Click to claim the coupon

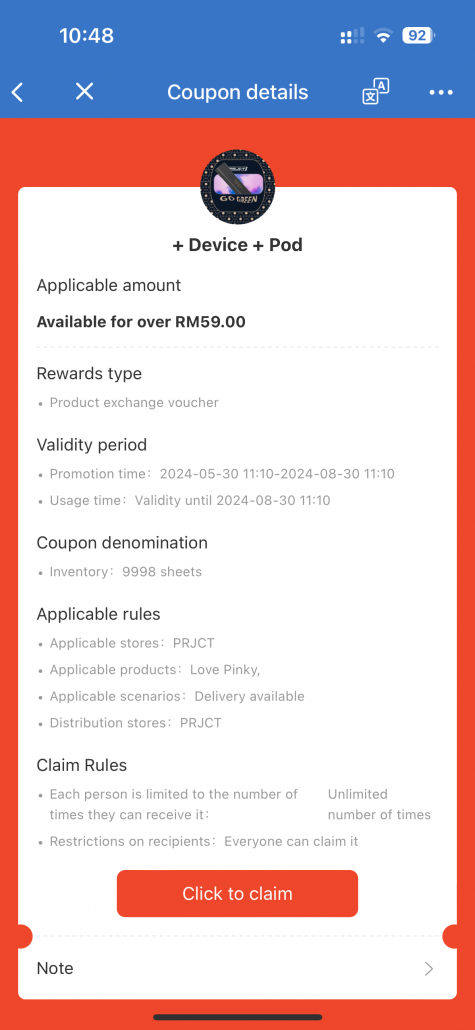237,893
